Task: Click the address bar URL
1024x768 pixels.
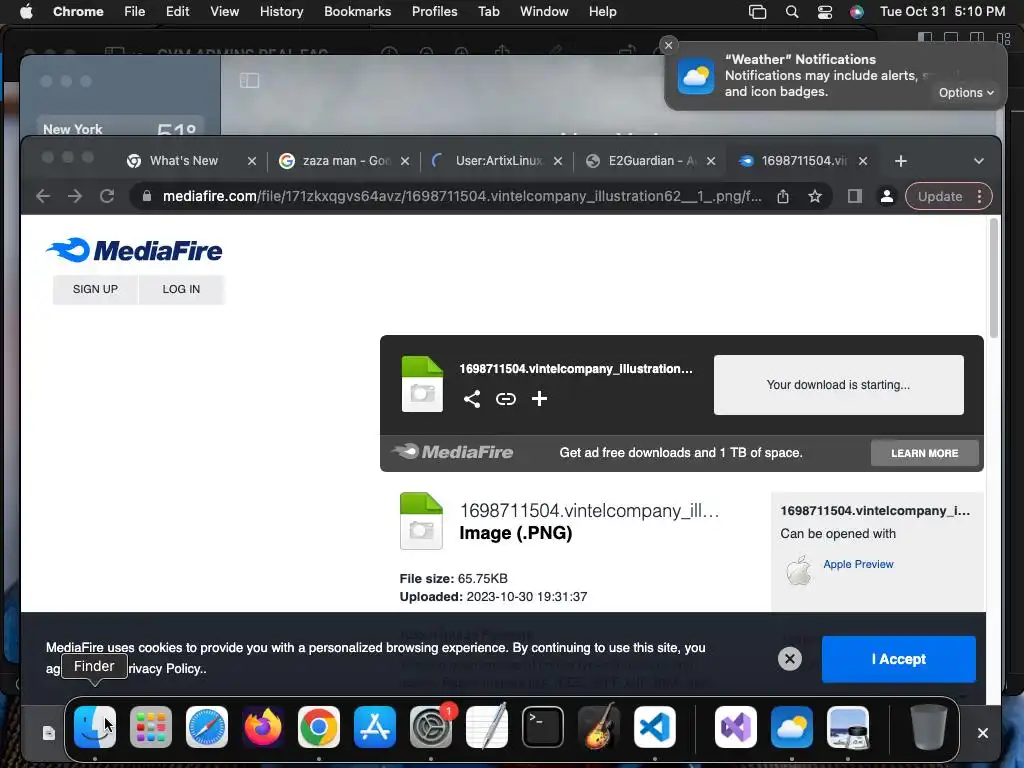Action: 462,197
